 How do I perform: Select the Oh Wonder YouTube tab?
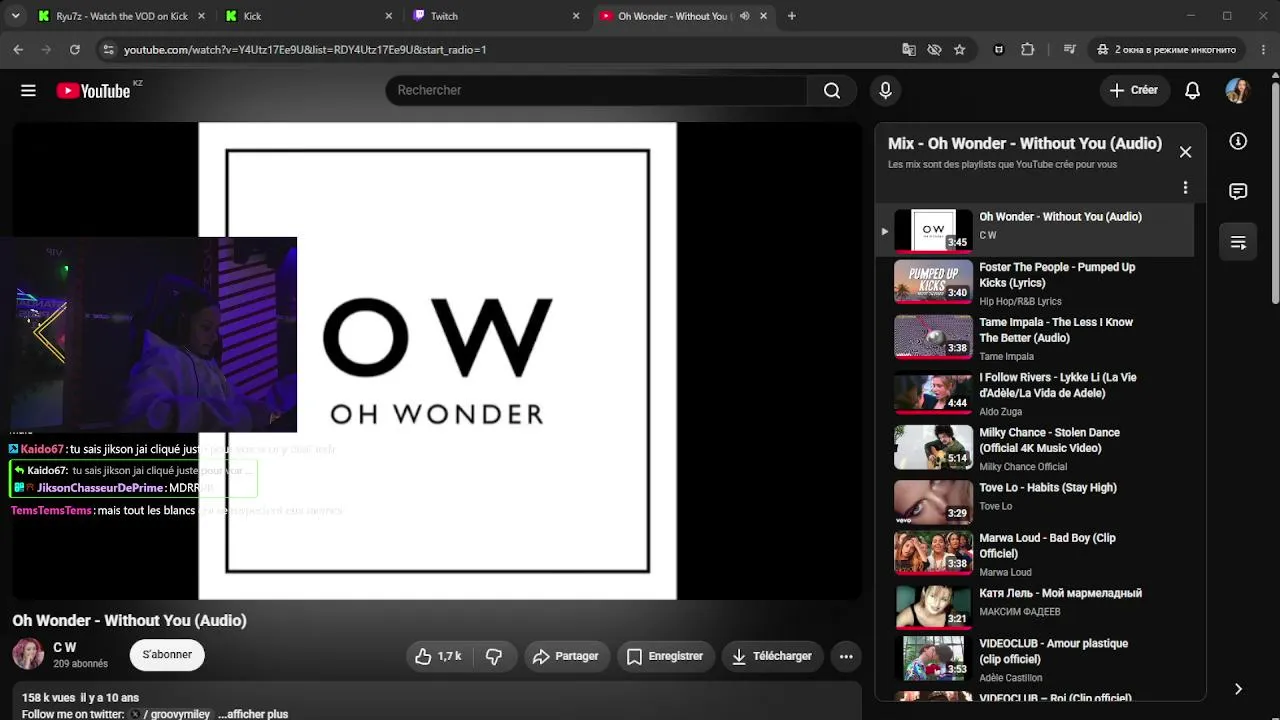[685, 16]
